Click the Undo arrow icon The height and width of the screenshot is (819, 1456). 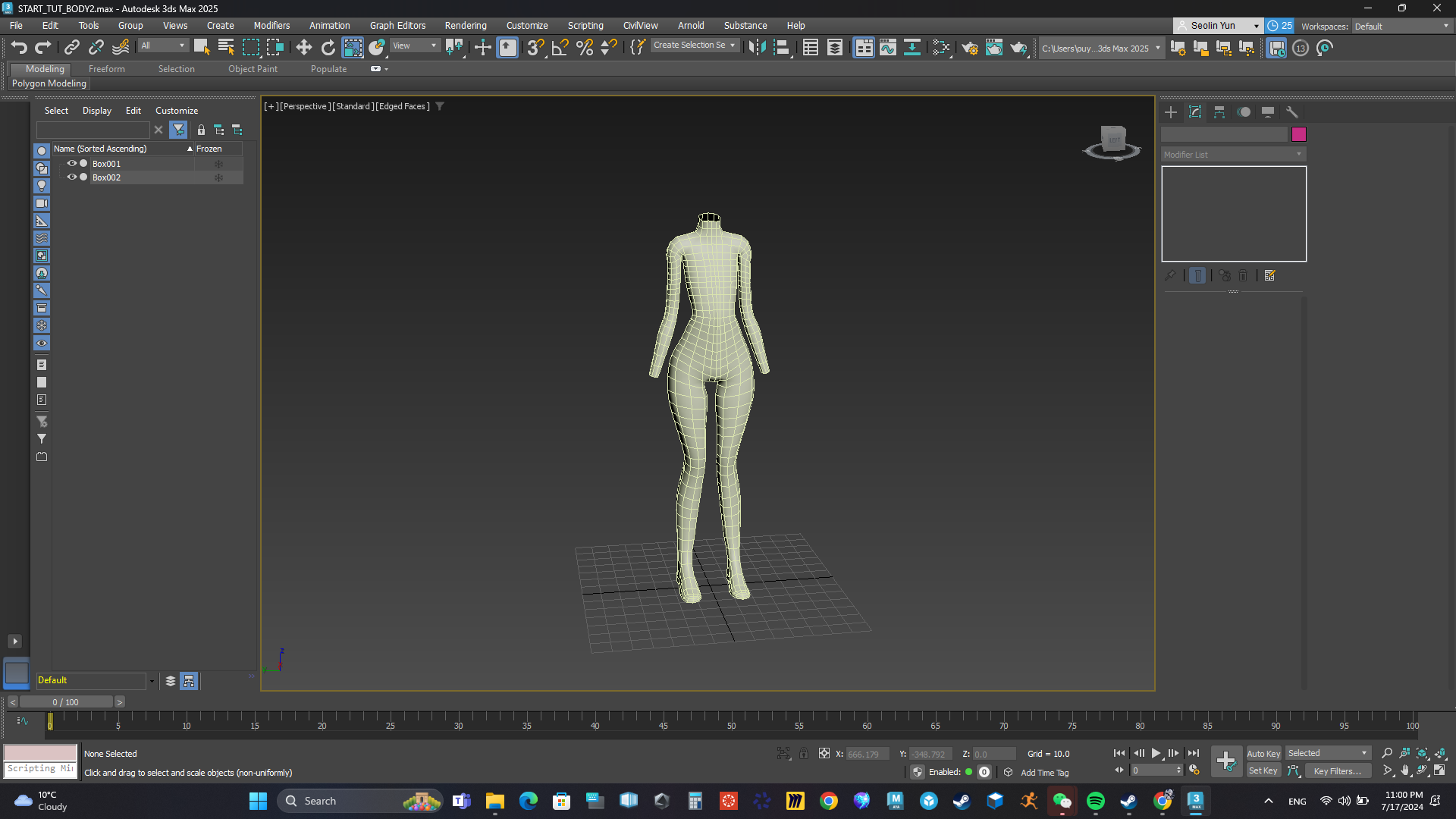(x=19, y=48)
